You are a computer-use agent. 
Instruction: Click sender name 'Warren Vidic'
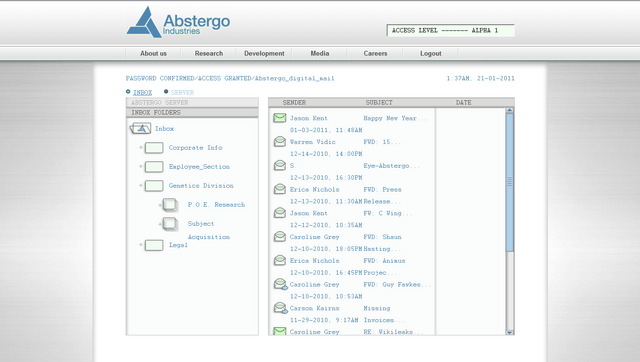313,142
